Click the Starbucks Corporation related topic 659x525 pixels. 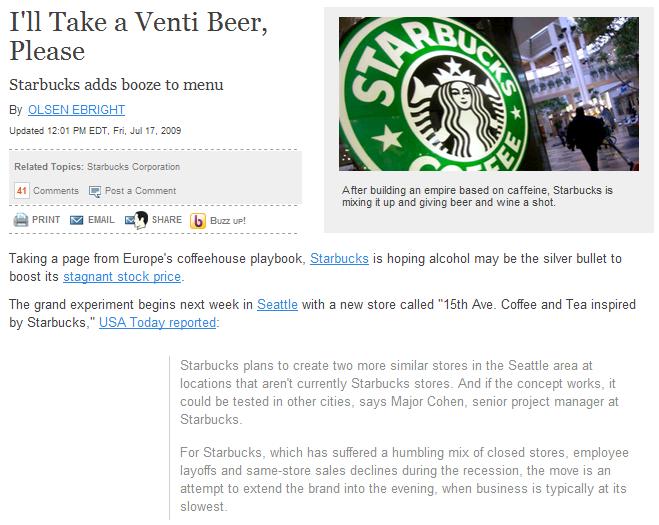[x=134, y=167]
